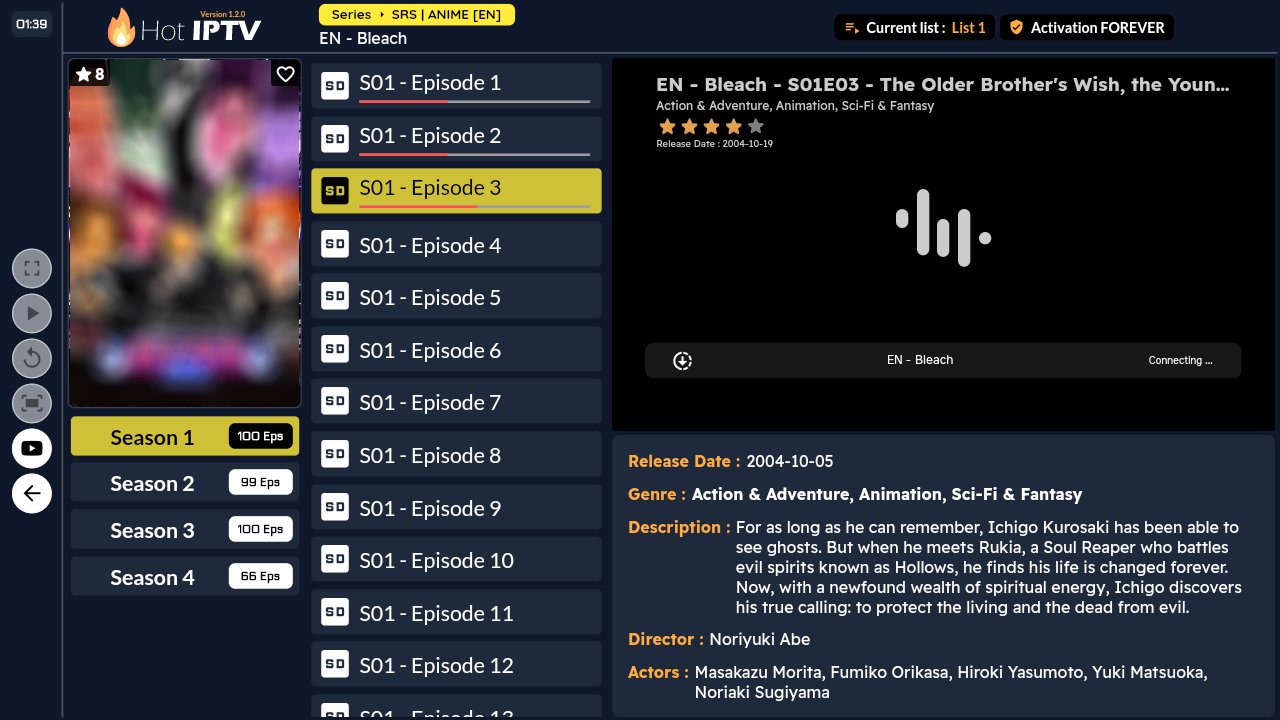Click the SD icon for Episode 7
The height and width of the screenshot is (720, 1280).
(335, 401)
